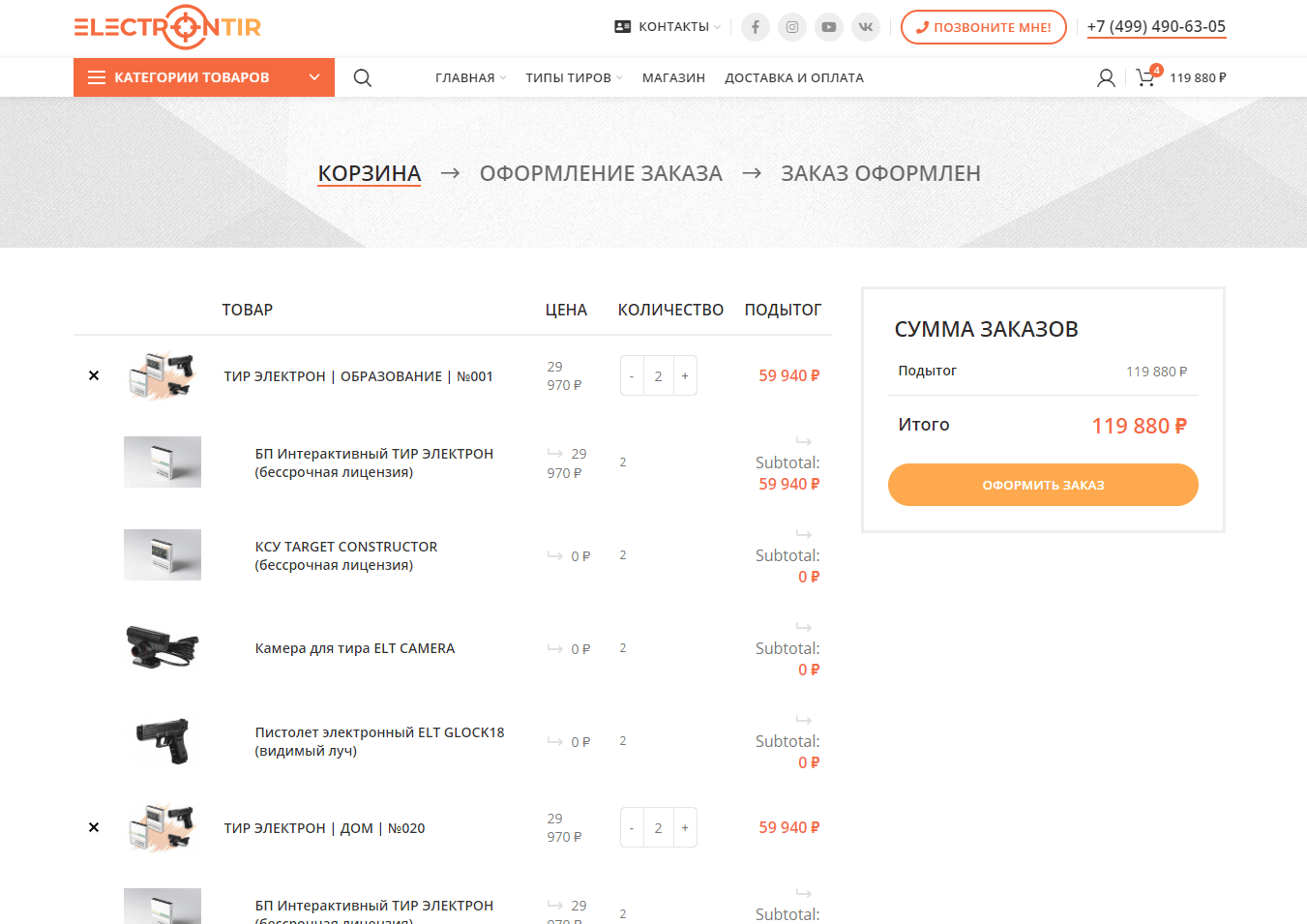Click the ОФОРМИТЬ ЗАКАЗ button
Image resolution: width=1307 pixels, height=924 pixels.
click(1043, 485)
